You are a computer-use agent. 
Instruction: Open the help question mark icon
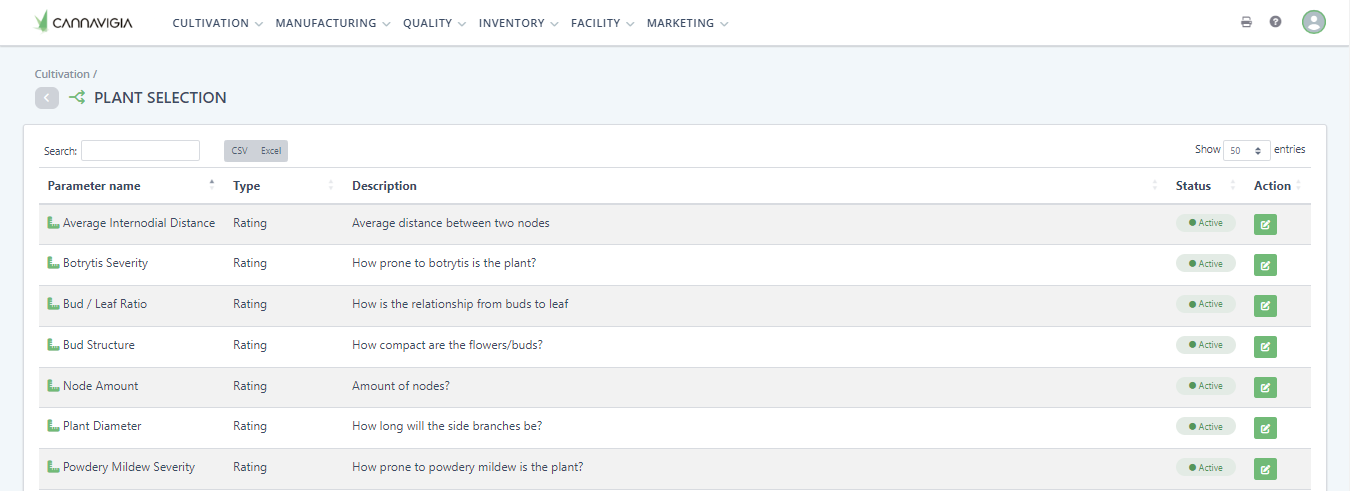(1275, 22)
